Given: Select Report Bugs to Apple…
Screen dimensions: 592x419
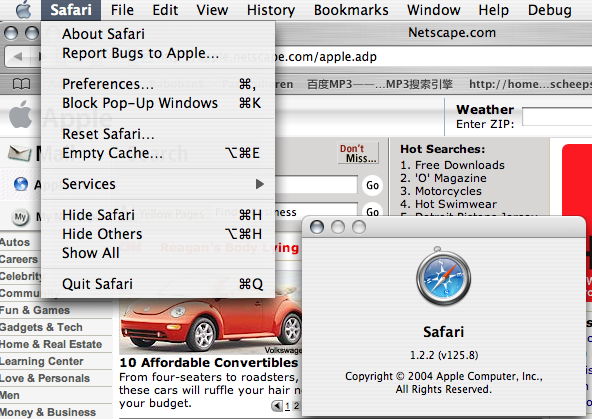Looking at the screenshot, I should pos(158,53).
